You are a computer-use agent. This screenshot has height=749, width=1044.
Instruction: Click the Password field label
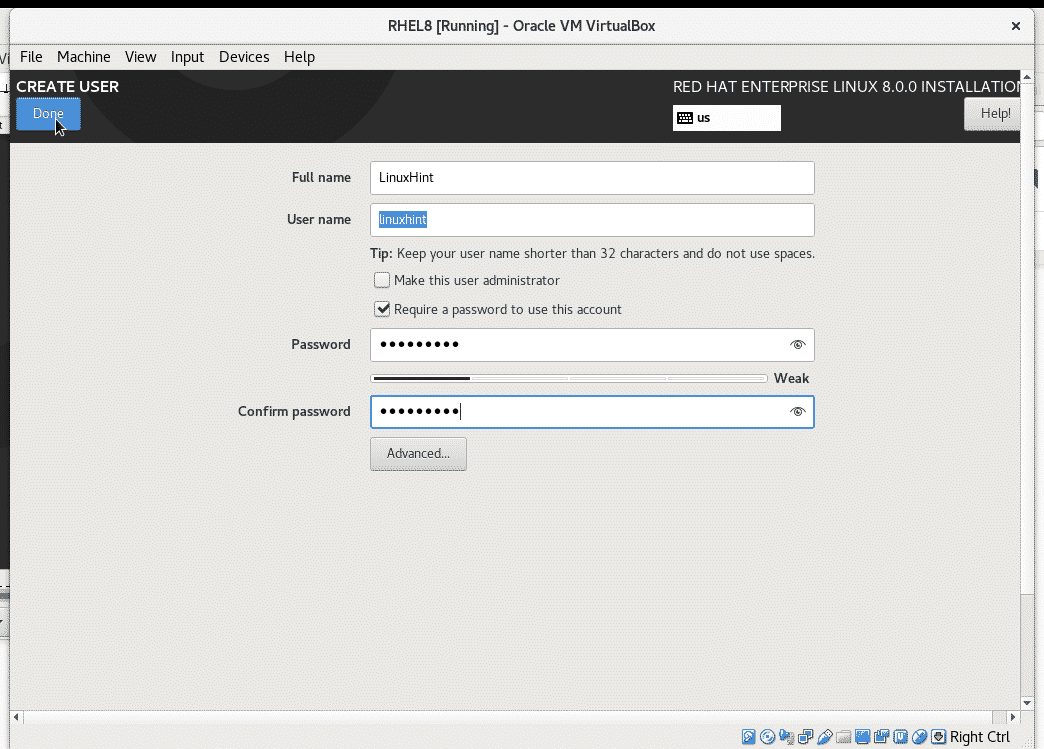pyautogui.click(x=320, y=345)
